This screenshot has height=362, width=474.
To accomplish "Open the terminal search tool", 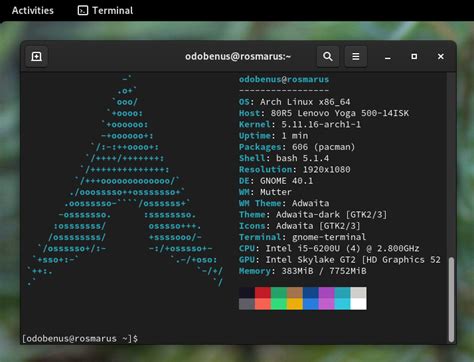I will pos(328,56).
